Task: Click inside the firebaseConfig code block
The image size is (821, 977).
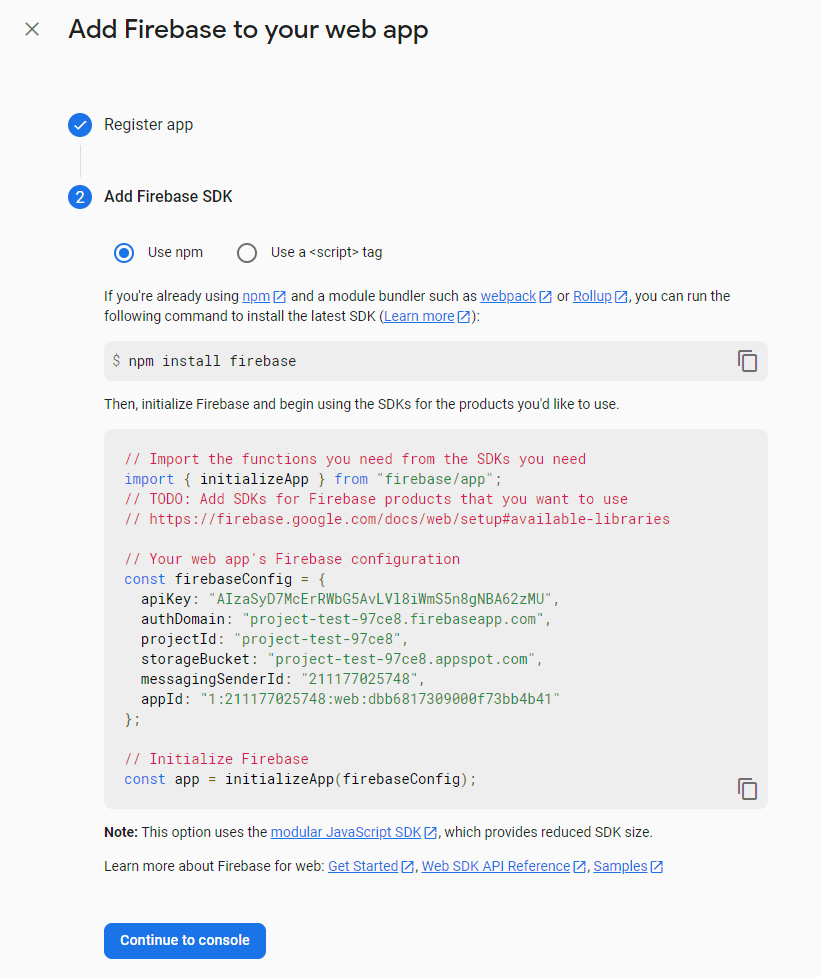Action: pyautogui.click(x=400, y=620)
